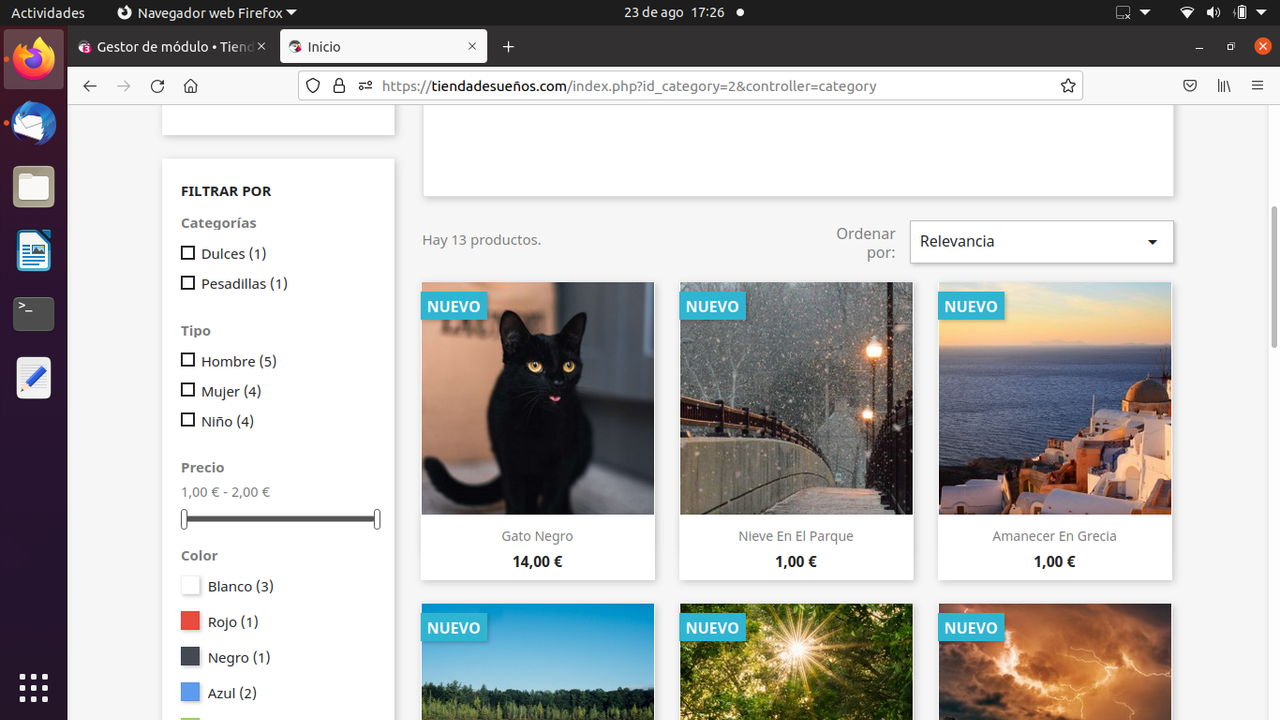Open Firefox from the Ubuntu dock

point(34,59)
